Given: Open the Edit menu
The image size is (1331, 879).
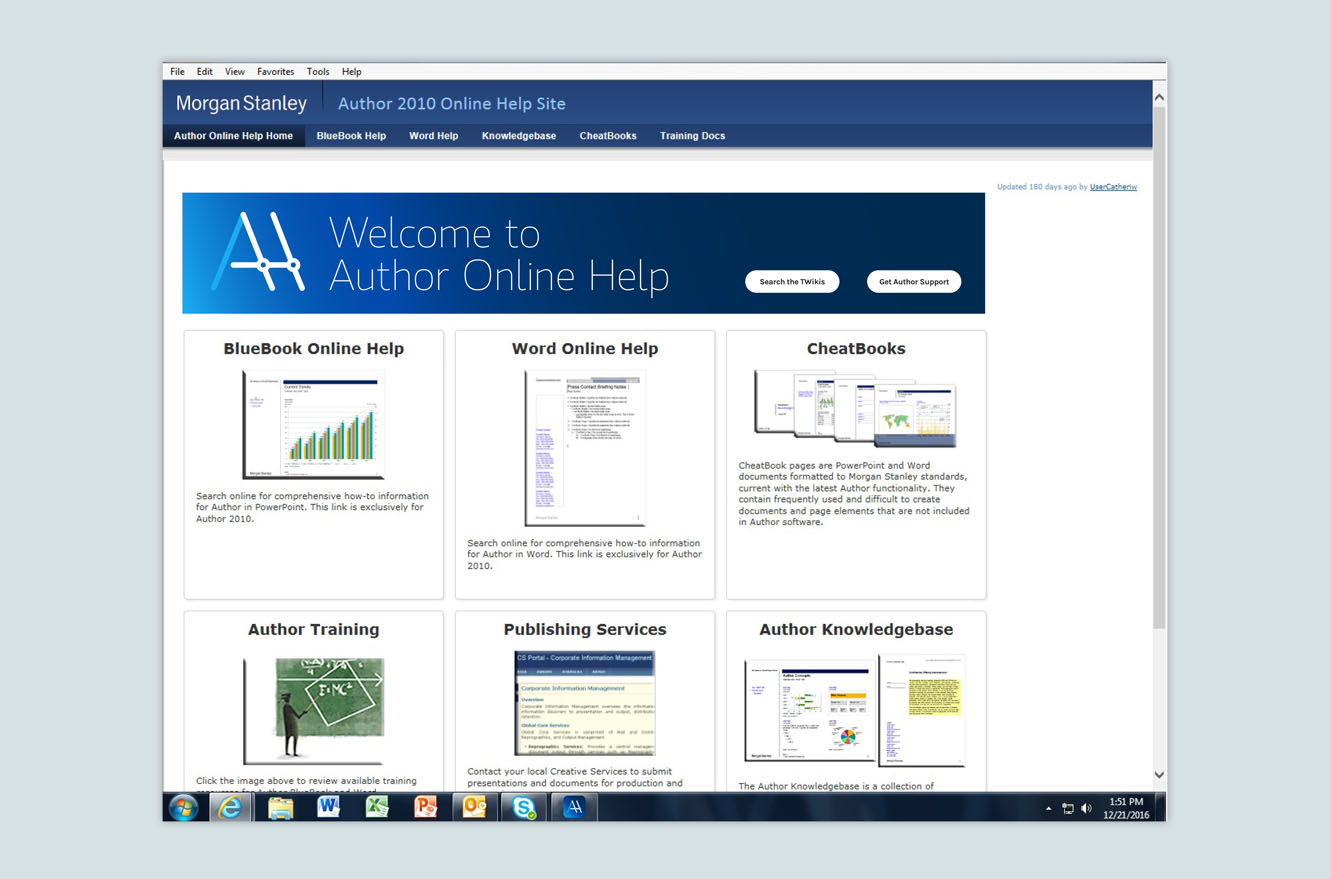Looking at the screenshot, I should point(205,72).
